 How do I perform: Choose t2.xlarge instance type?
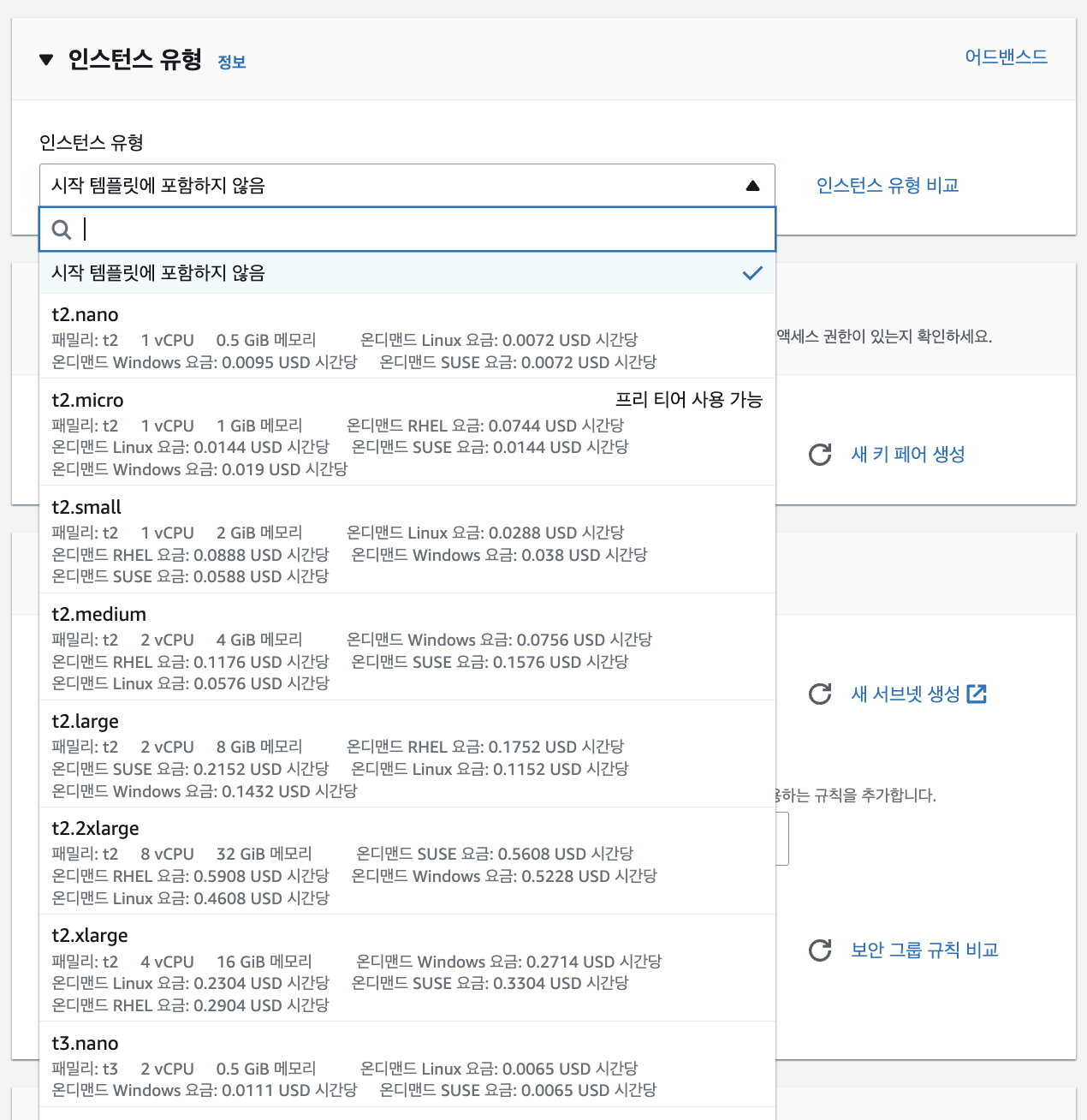click(407, 968)
